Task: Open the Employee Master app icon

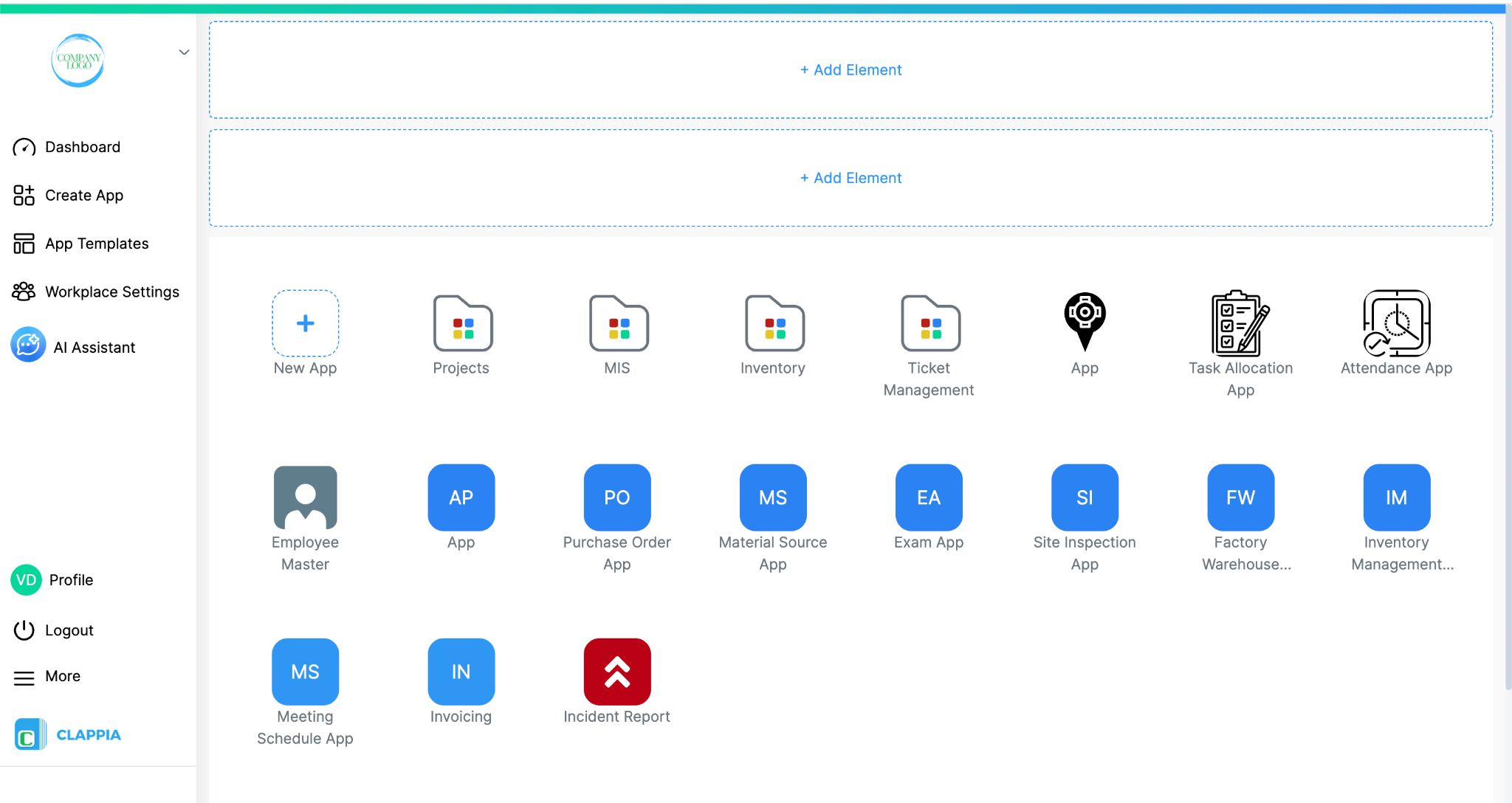Action: pyautogui.click(x=305, y=497)
